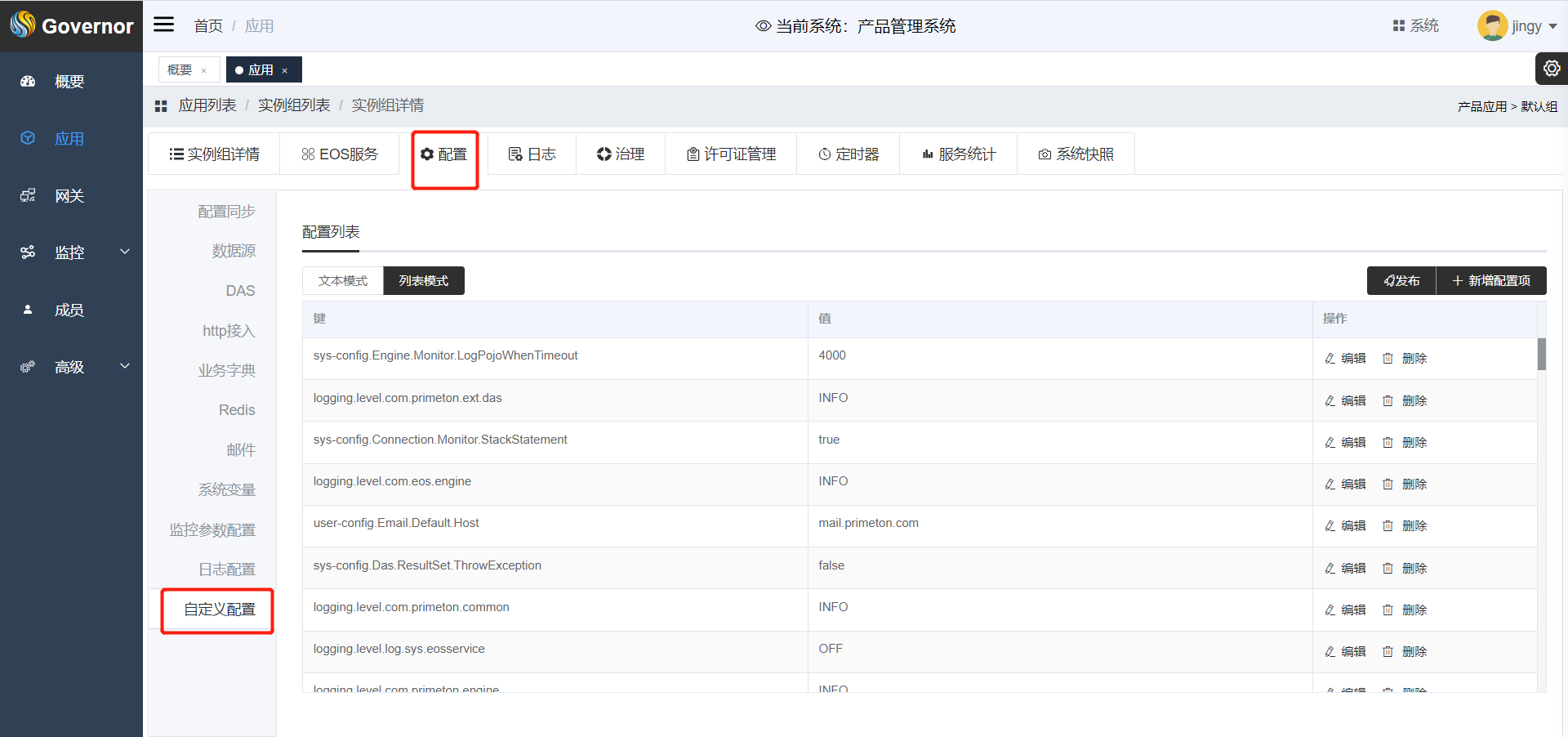Click the 网关 gateway sidebar icon
1568x737 pixels.
tap(28, 196)
